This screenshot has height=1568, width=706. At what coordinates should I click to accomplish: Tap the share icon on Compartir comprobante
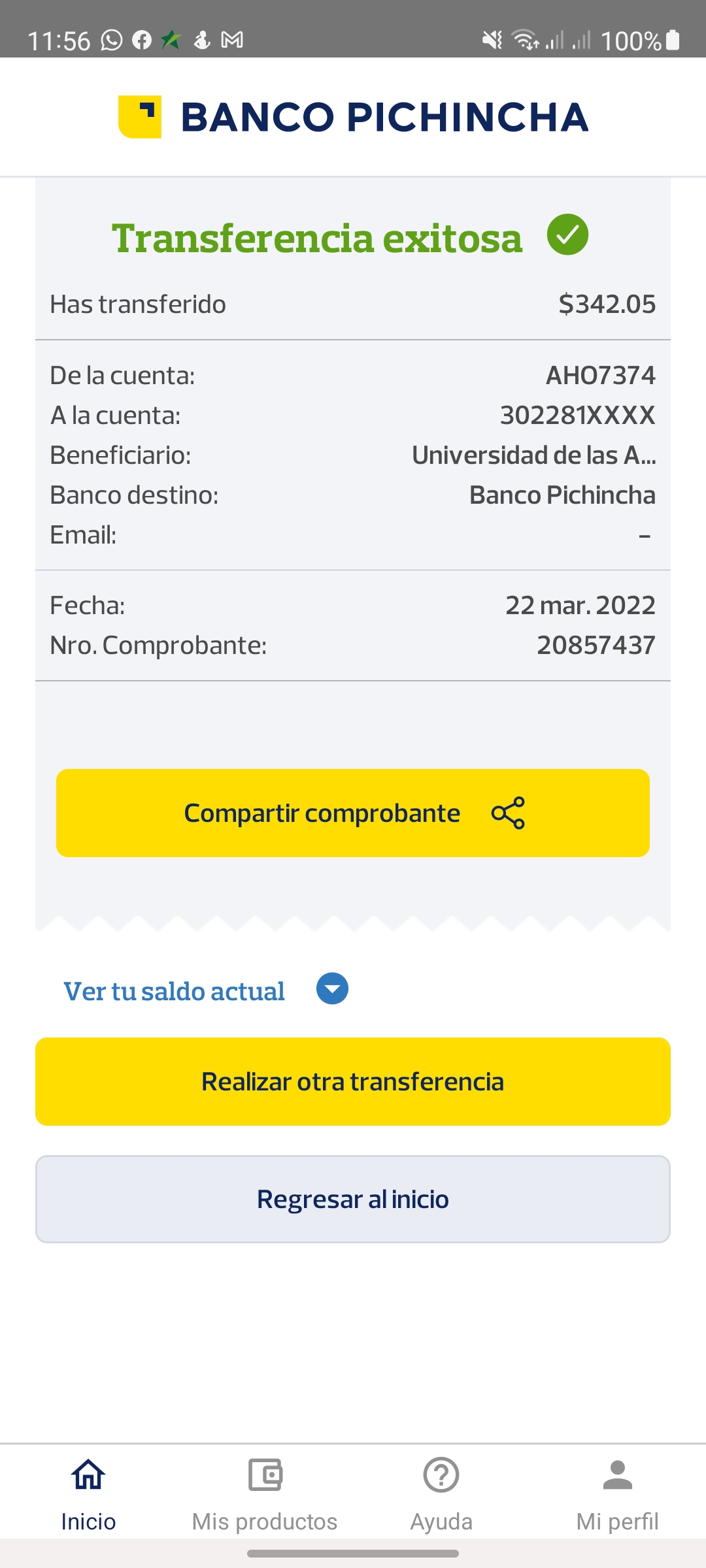pos(508,813)
